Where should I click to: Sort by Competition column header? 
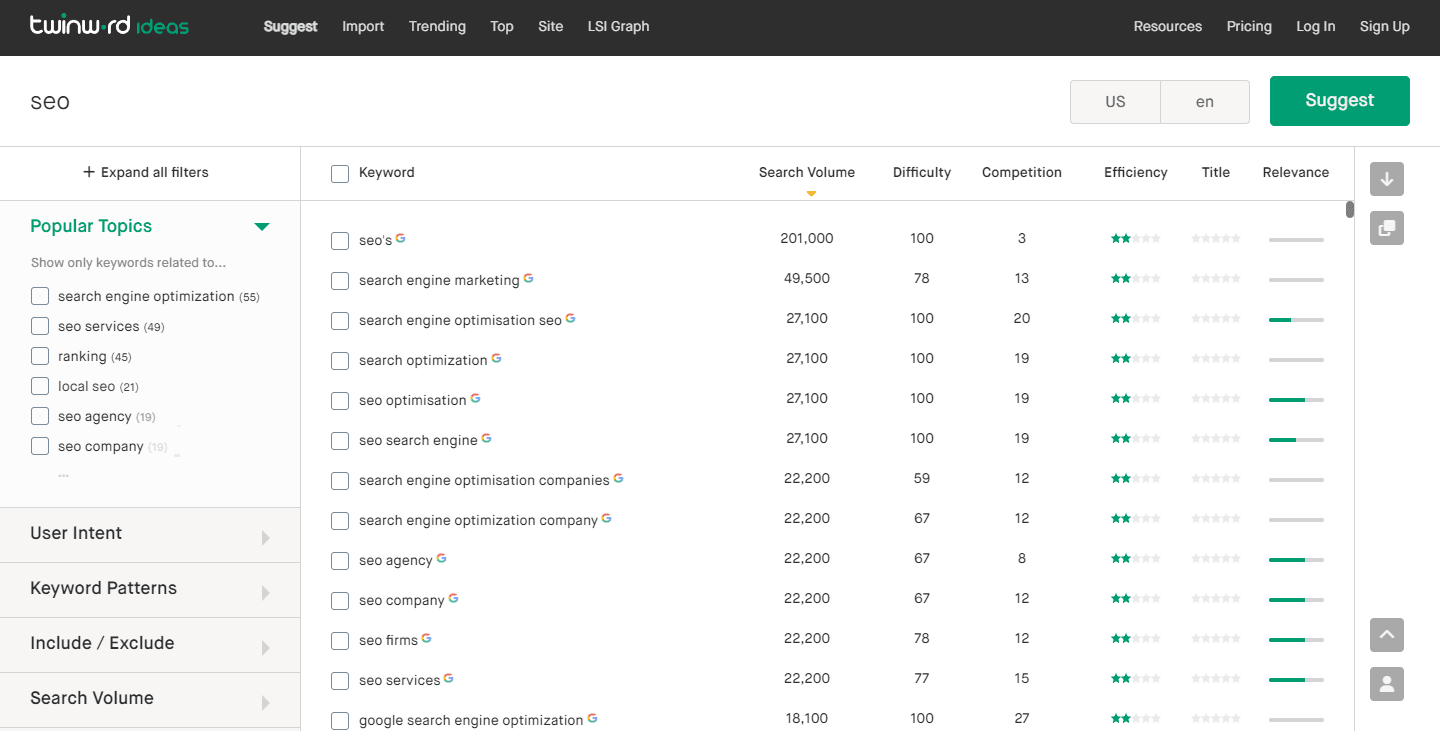[1022, 172]
